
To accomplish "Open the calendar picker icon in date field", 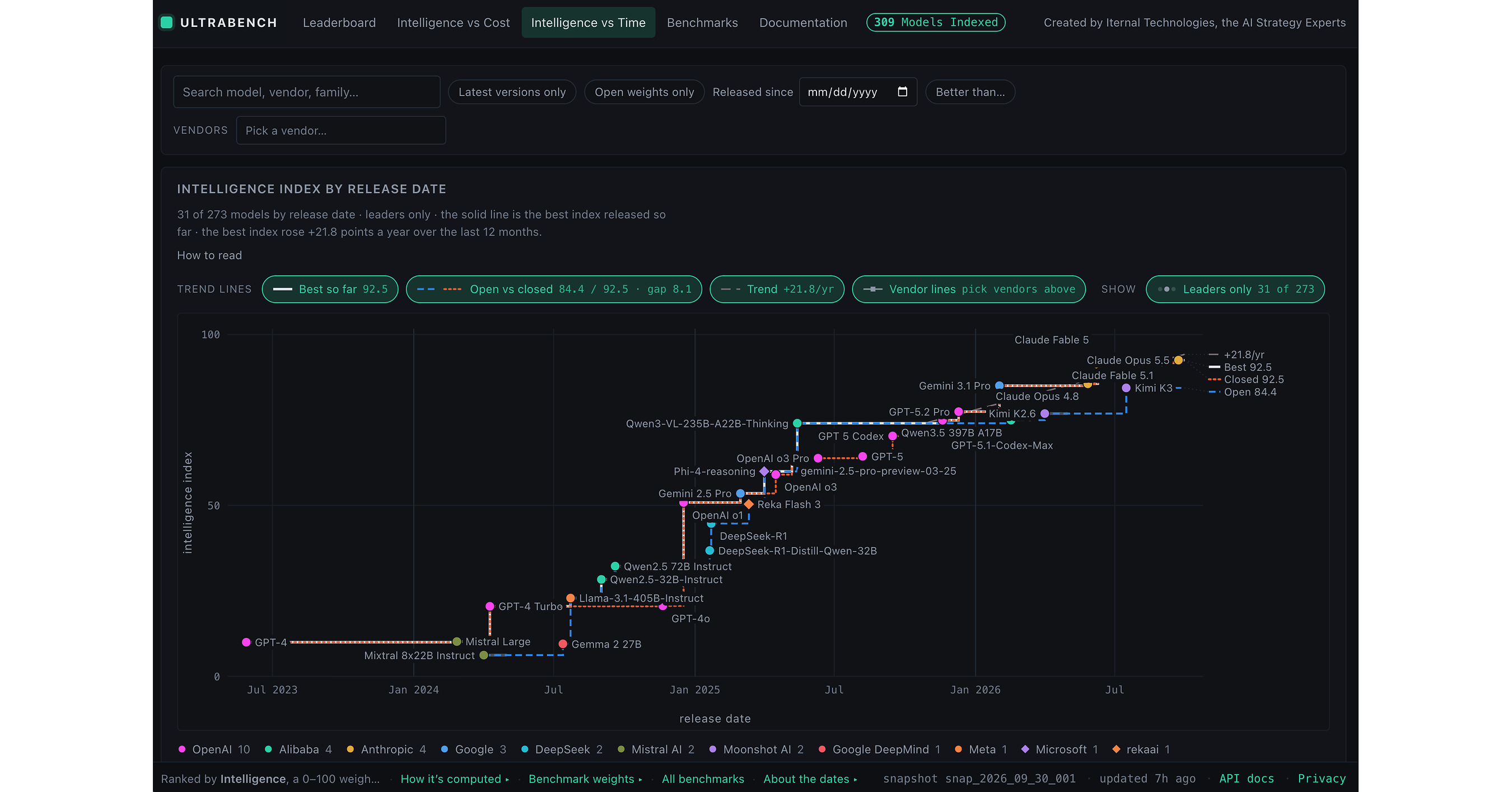I will pos(902,92).
